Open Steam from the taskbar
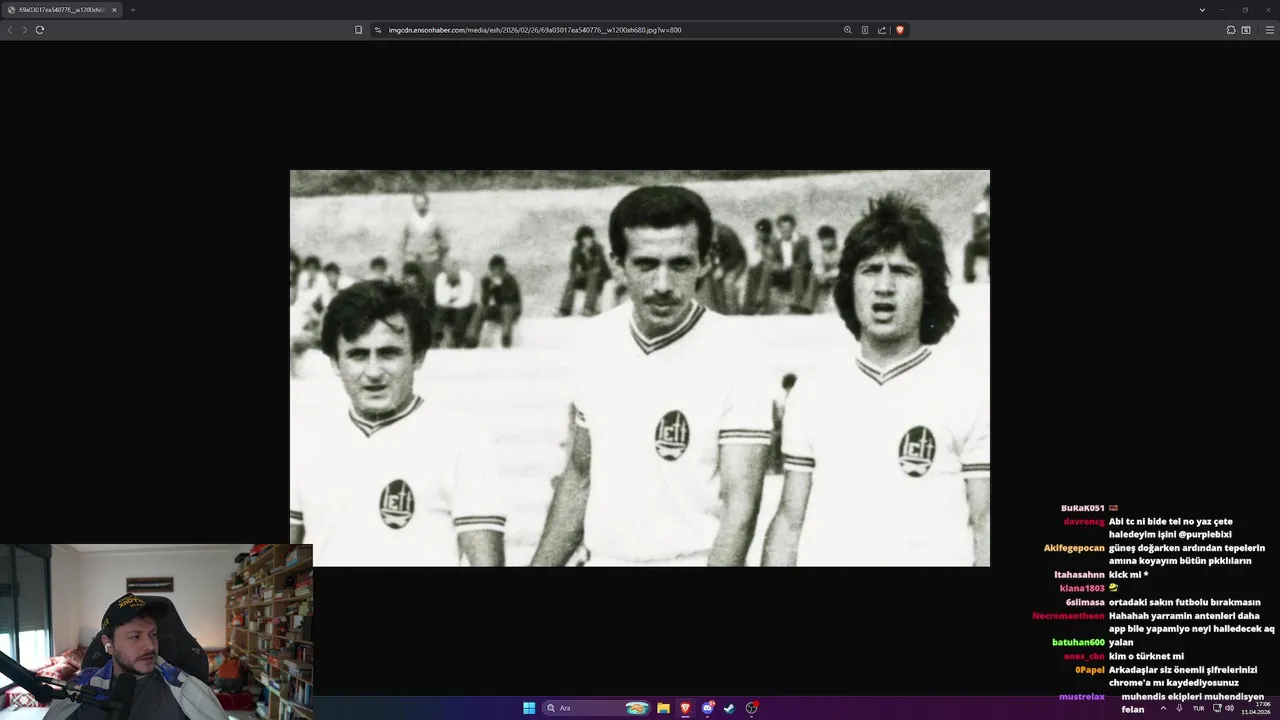Screen dimensions: 1280x720 coord(729,708)
